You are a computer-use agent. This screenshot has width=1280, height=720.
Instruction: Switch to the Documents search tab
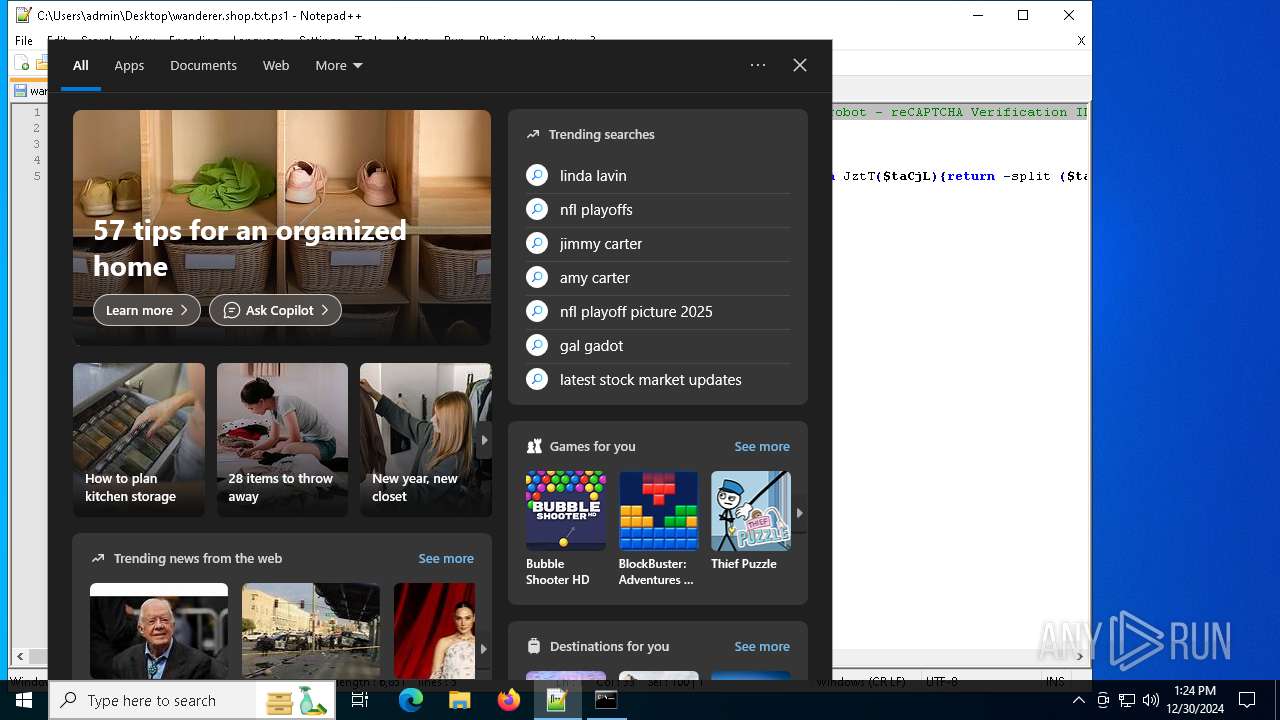tap(203, 65)
